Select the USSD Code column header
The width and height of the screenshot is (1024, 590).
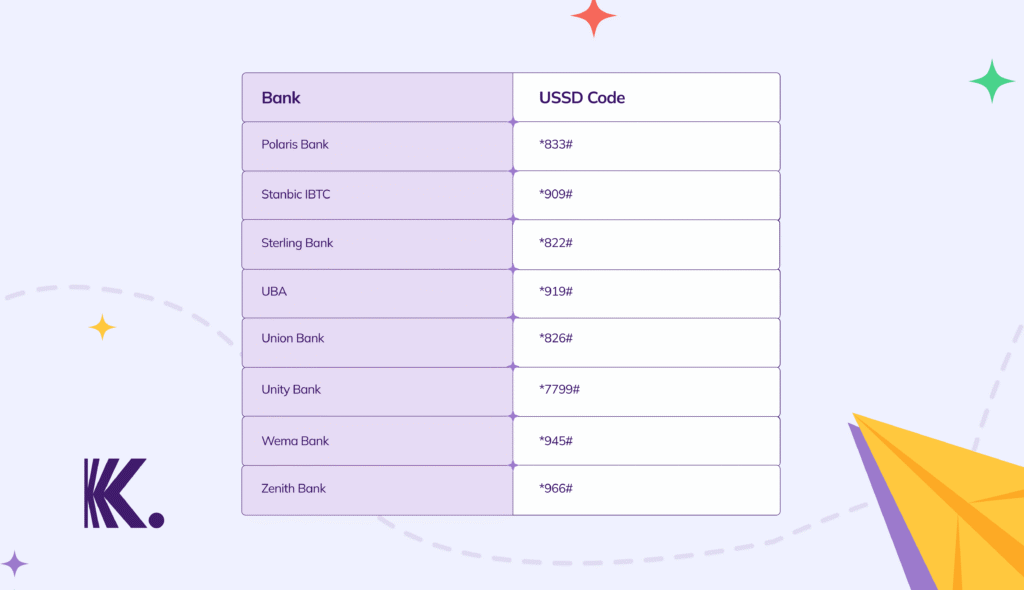point(647,97)
